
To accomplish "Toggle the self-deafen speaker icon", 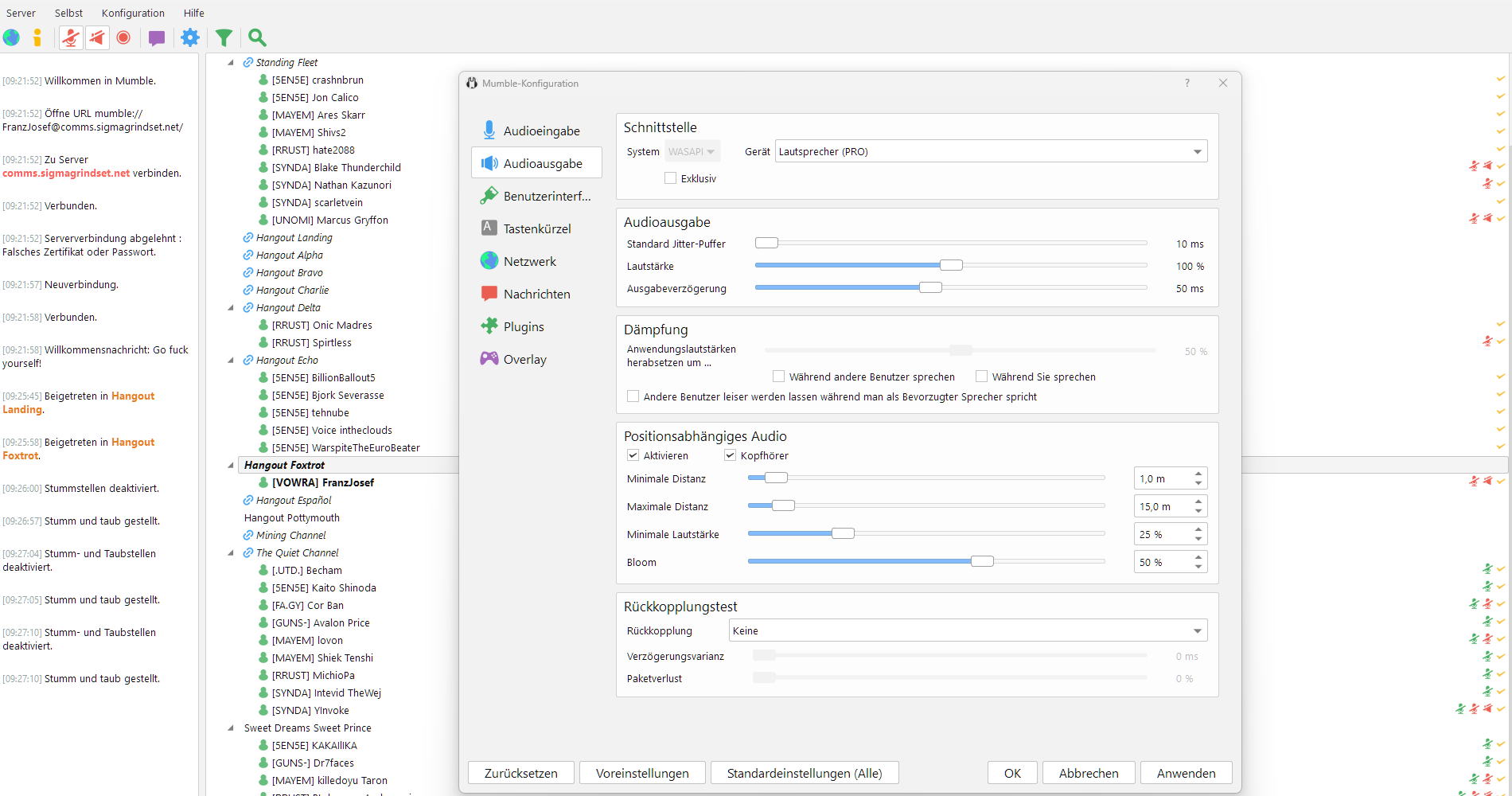I will (97, 37).
